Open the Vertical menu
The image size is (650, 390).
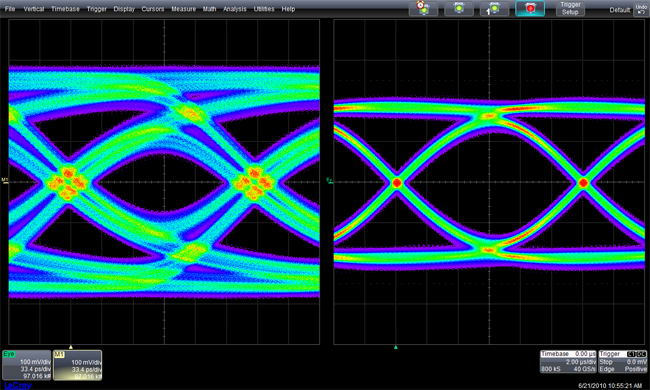point(34,9)
